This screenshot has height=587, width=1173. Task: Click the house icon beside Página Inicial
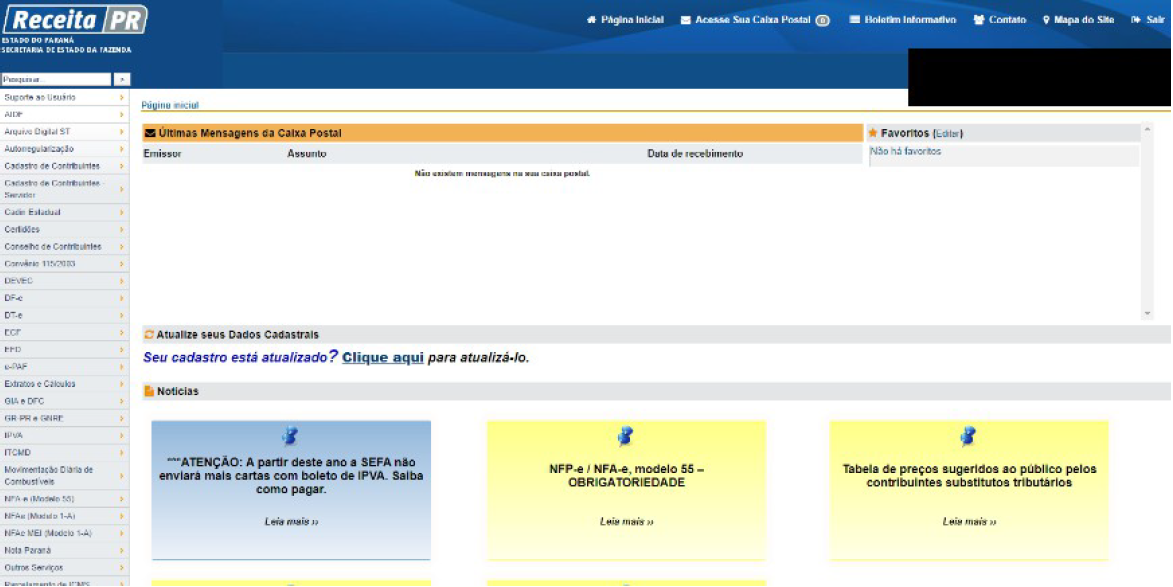591,20
